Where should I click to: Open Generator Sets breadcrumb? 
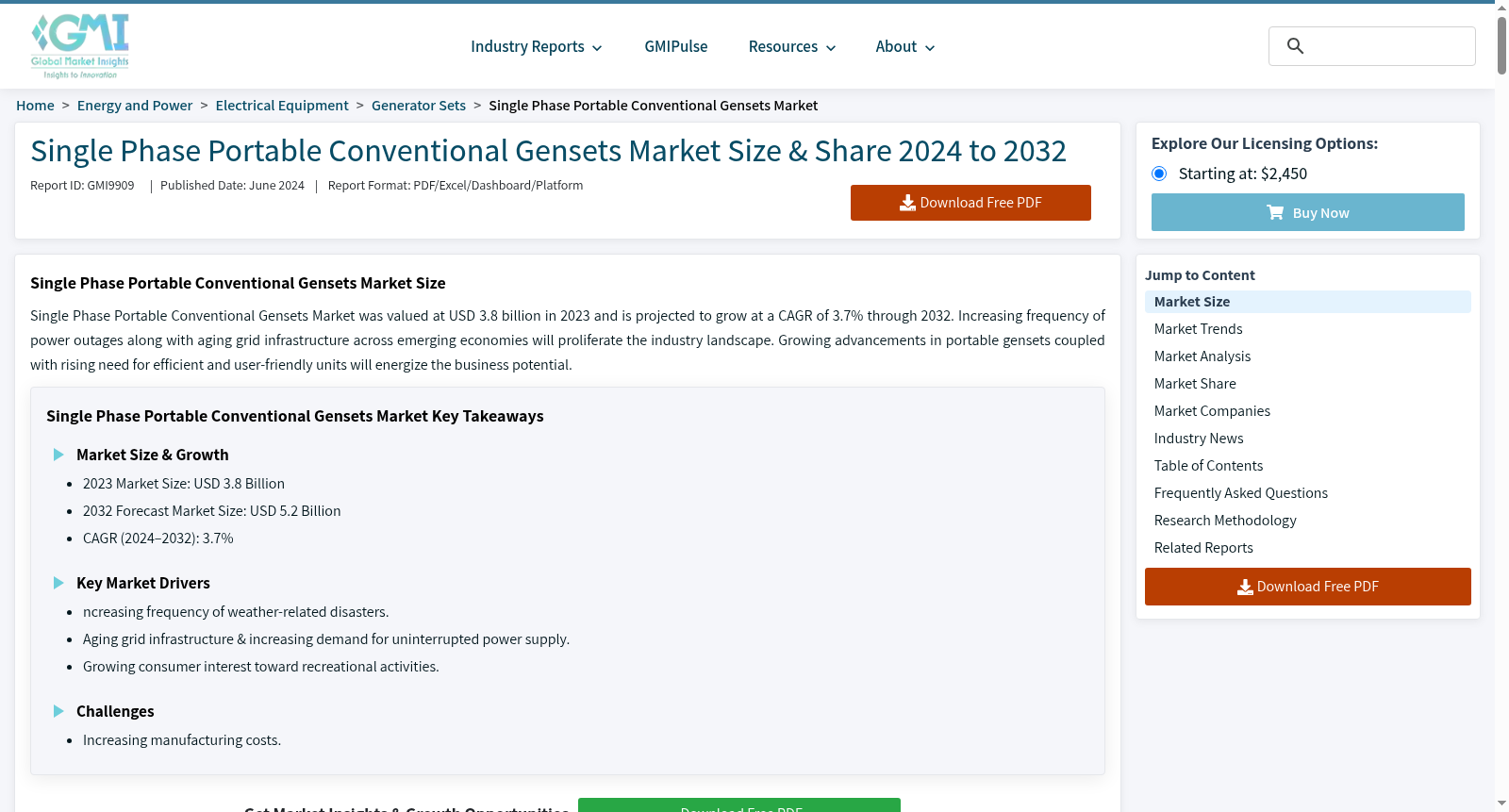point(419,106)
